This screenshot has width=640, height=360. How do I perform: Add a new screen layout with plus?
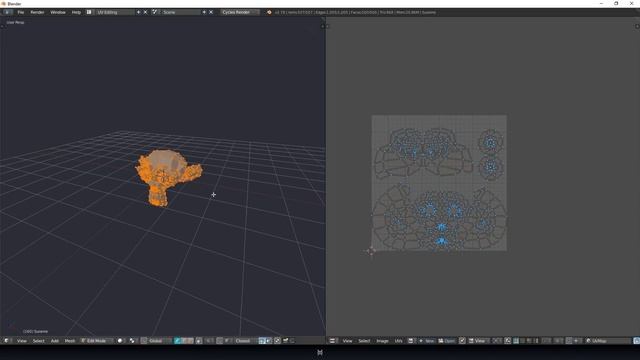[x=138, y=12]
